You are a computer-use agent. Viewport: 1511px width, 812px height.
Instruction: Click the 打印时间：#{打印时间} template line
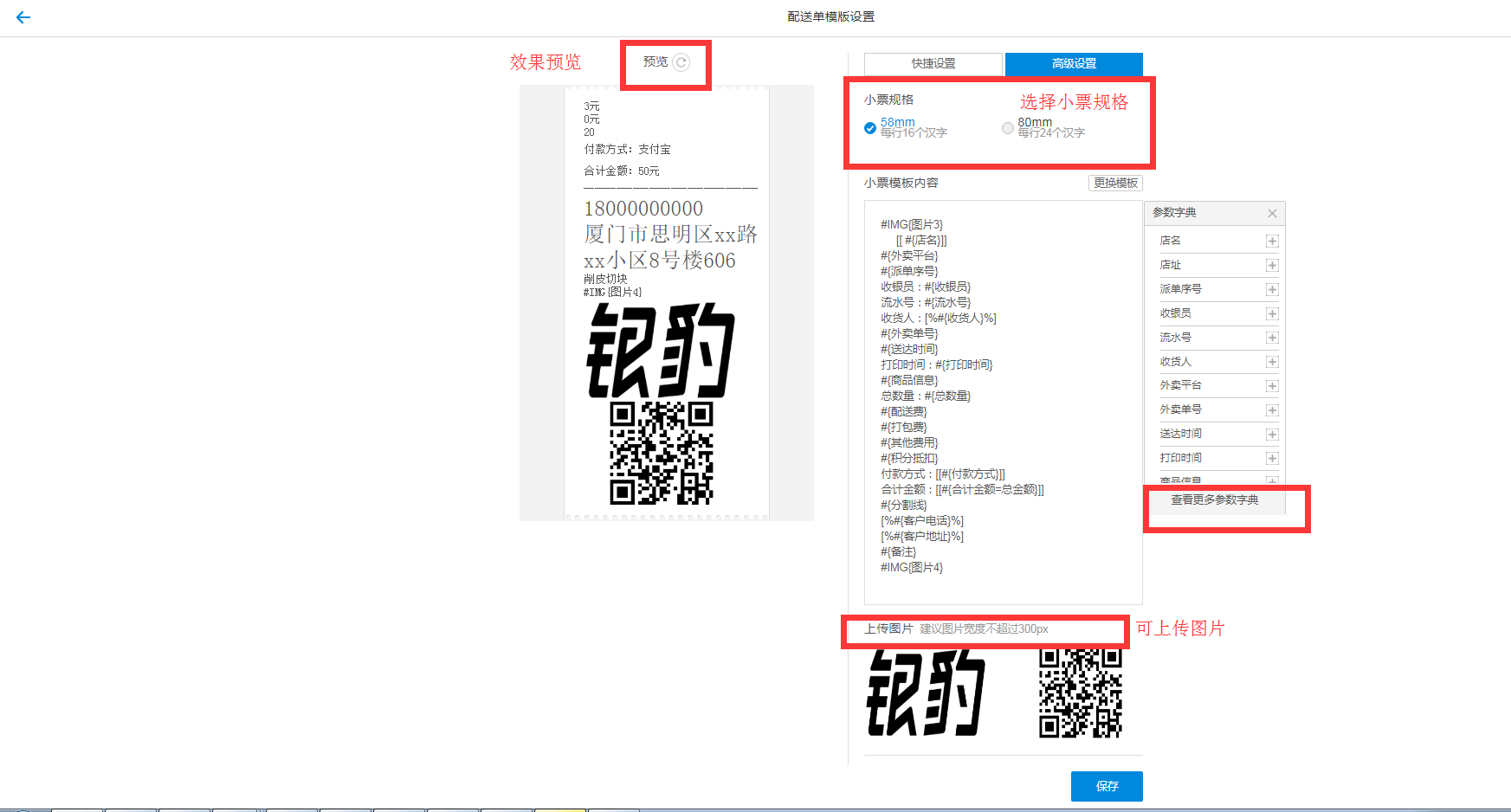[x=937, y=364]
